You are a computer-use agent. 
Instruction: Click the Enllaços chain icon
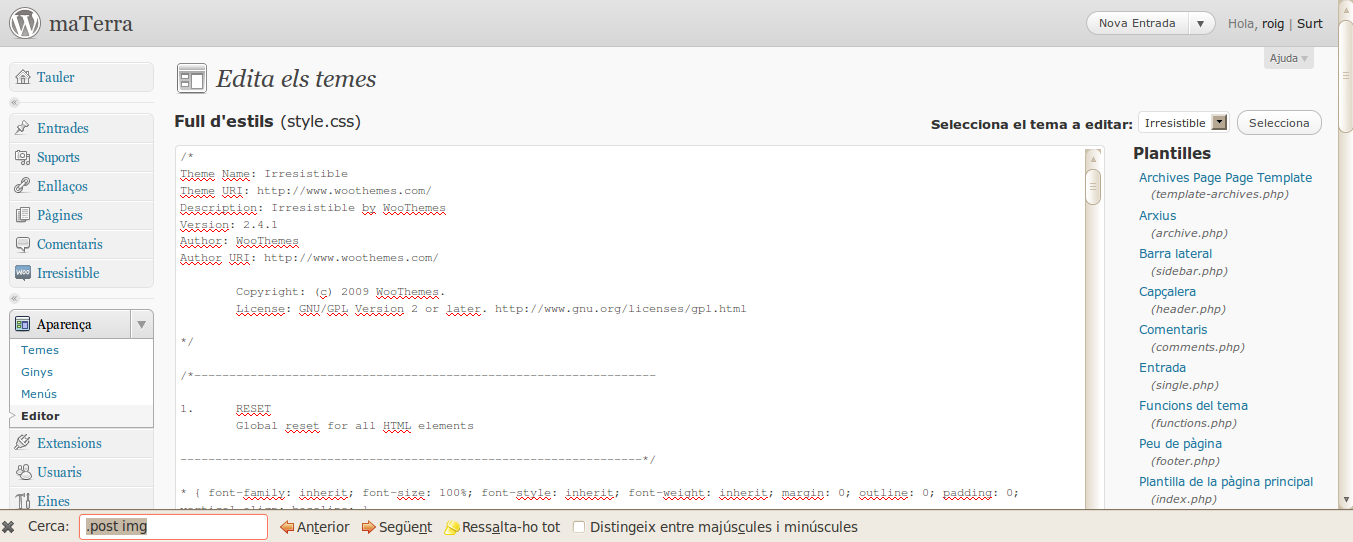[23, 186]
